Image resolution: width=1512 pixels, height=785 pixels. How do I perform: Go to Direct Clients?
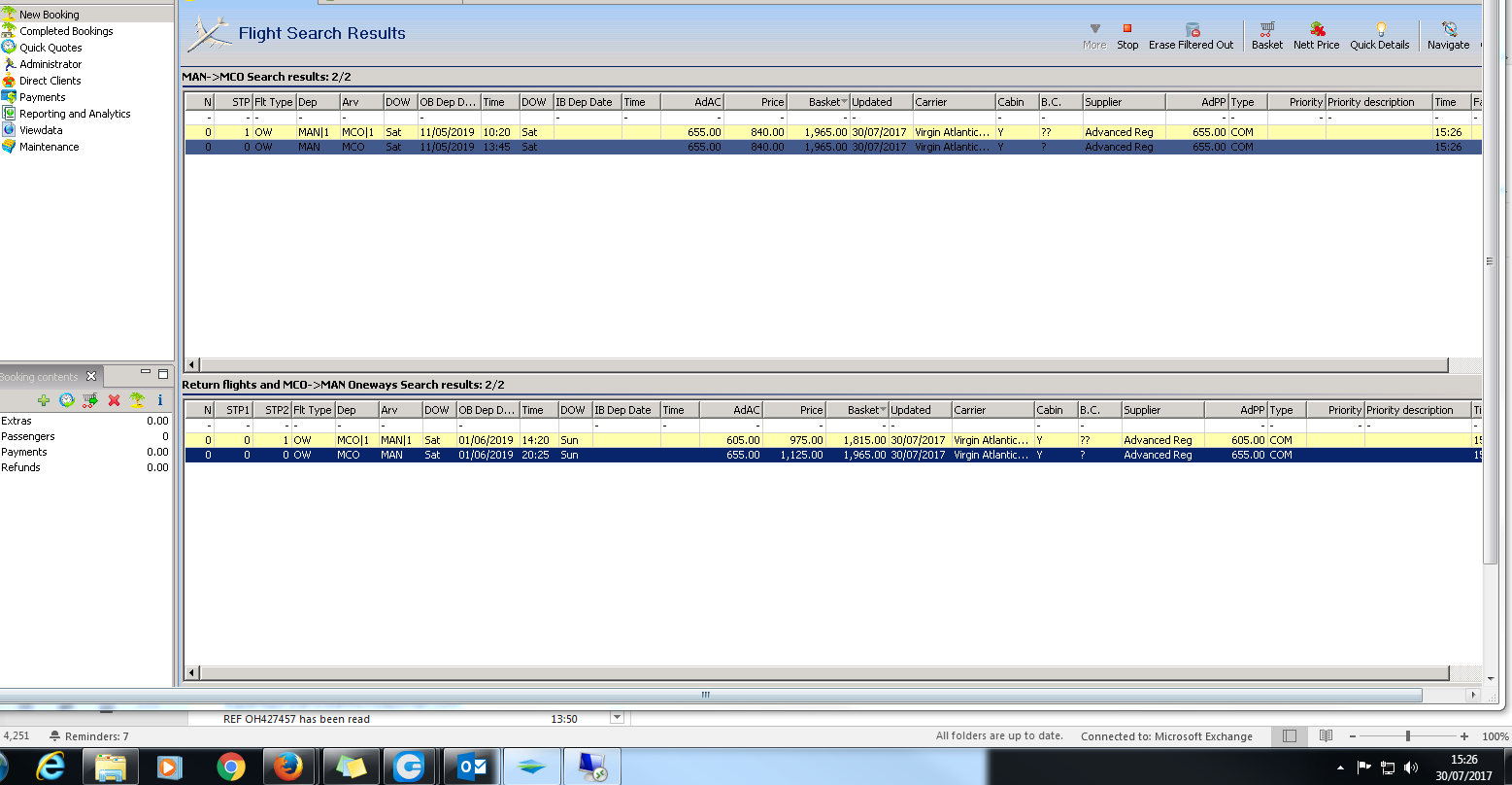tap(50, 81)
